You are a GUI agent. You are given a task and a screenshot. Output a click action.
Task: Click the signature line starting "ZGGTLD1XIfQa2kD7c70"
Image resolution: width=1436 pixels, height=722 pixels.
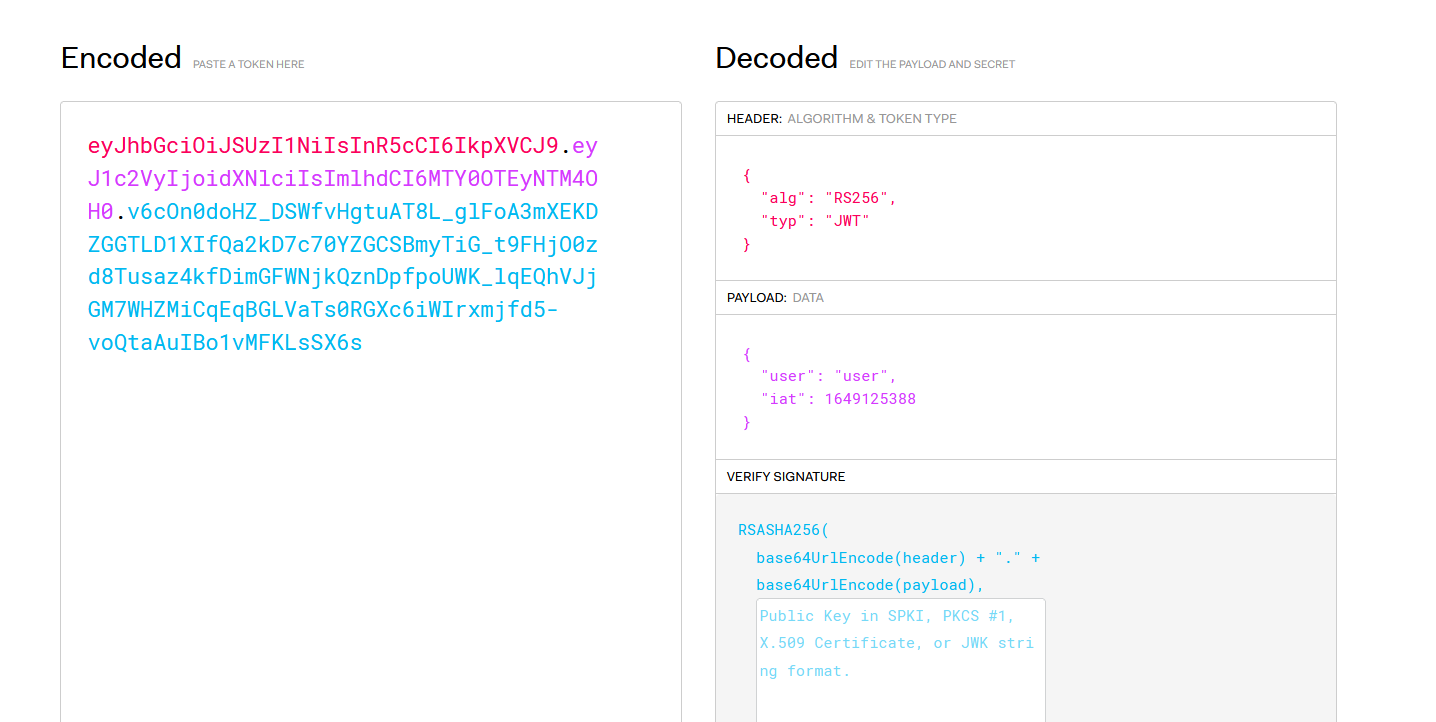[343, 245]
